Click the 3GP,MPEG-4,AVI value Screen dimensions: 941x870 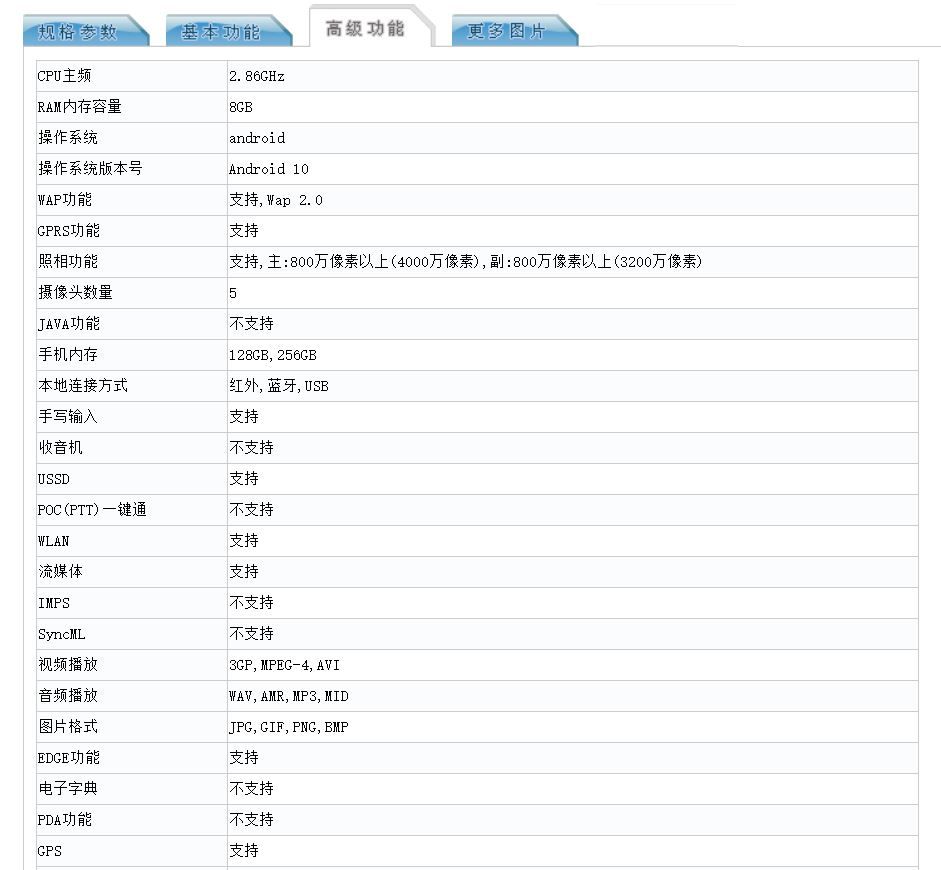click(x=284, y=665)
